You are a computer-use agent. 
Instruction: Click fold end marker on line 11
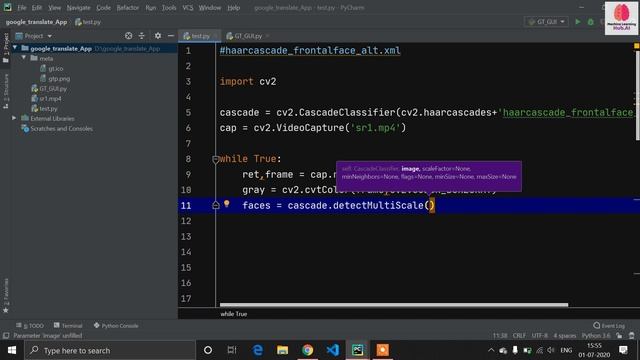pos(216,205)
